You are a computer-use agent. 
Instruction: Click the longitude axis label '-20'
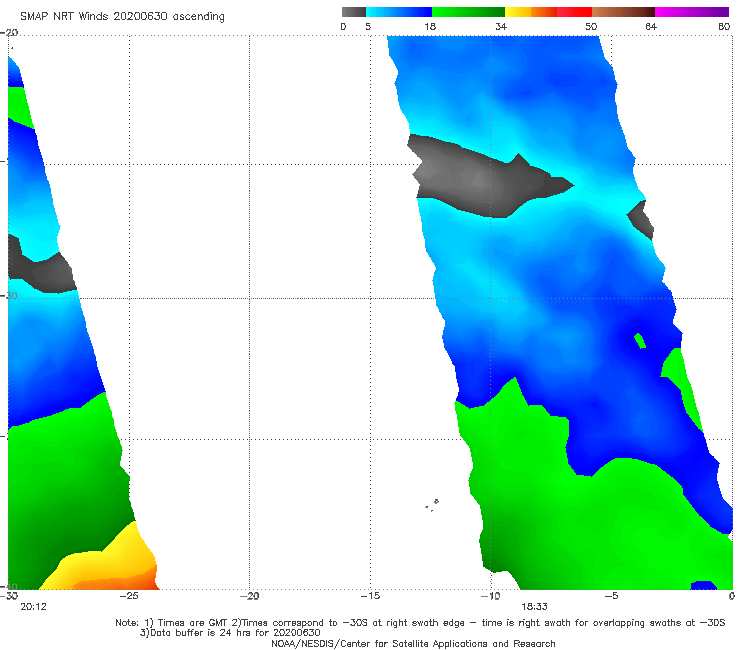click(x=249, y=596)
